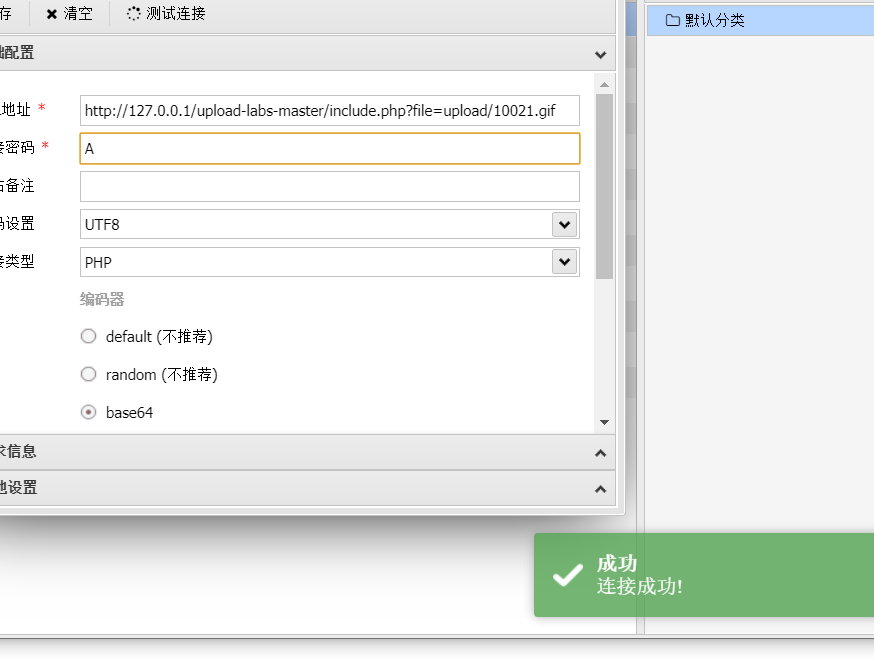
Task: Click the empty remarks input field
Action: [329, 186]
